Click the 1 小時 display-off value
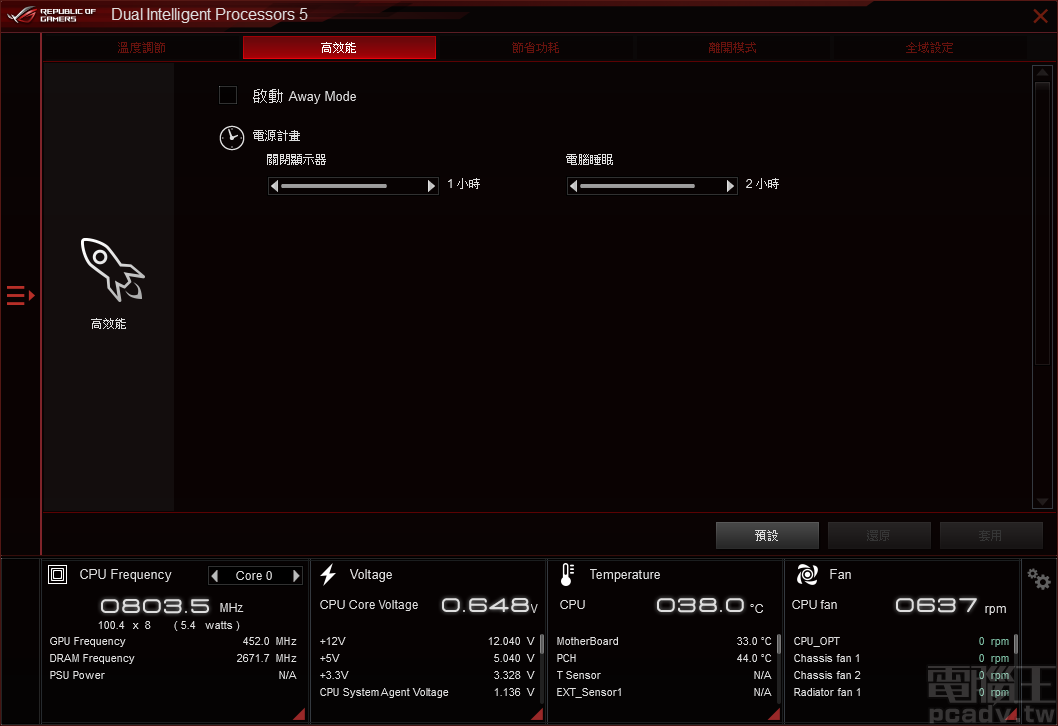The height and width of the screenshot is (726, 1058). click(464, 184)
